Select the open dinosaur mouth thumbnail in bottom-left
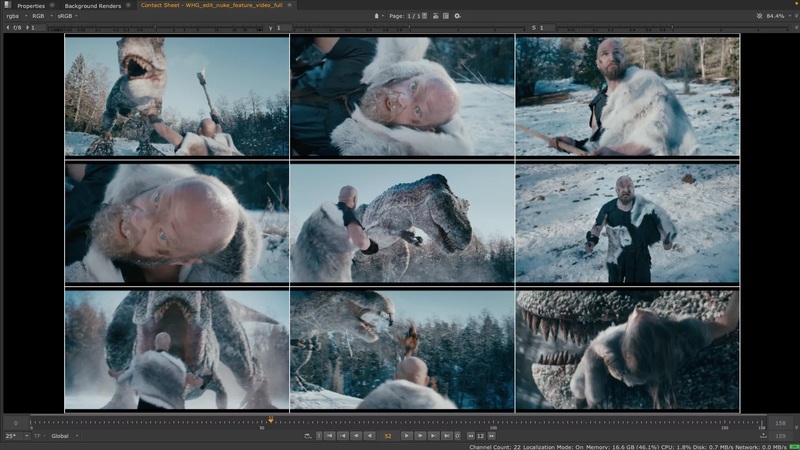 click(177, 350)
